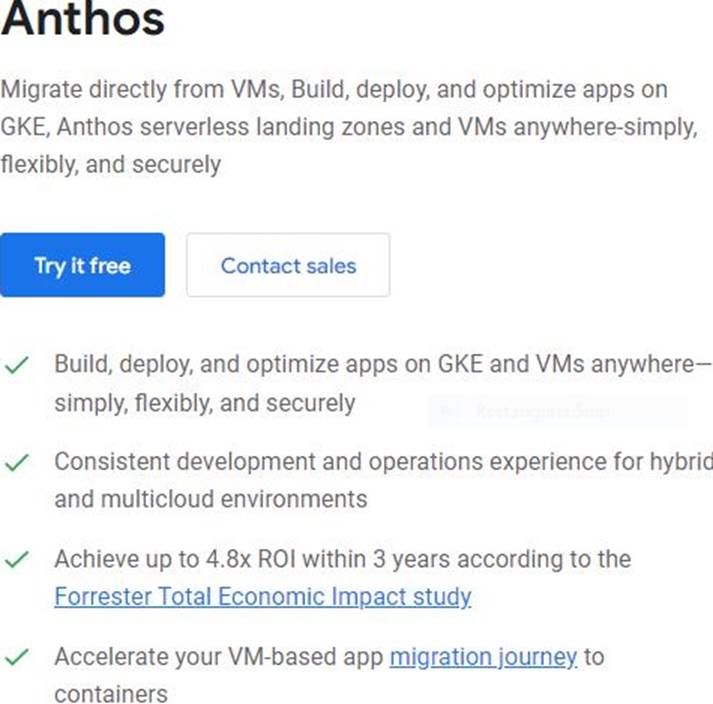Click 'Build, deploy, and optimize apps' bullet text

381,364
